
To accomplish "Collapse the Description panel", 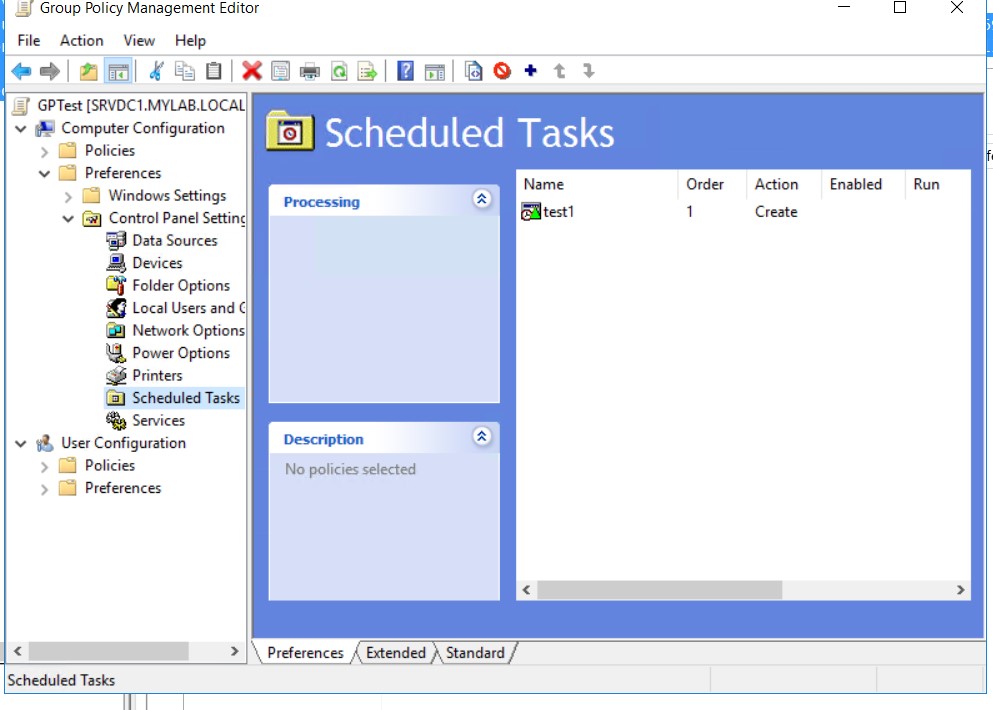I will [x=481, y=436].
